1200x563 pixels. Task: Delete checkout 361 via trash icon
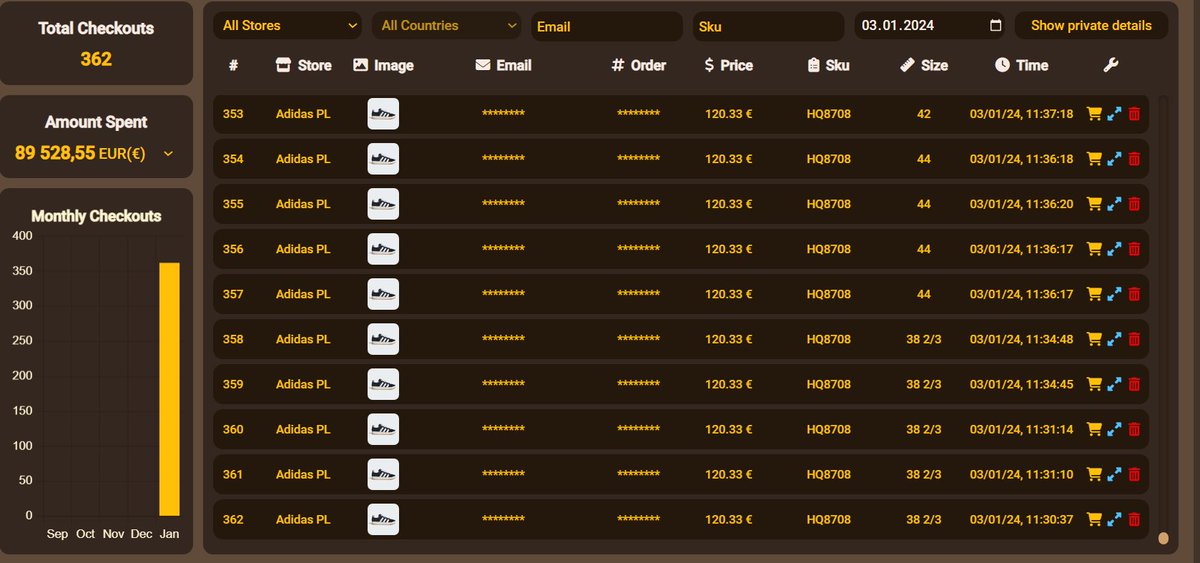(x=1134, y=474)
